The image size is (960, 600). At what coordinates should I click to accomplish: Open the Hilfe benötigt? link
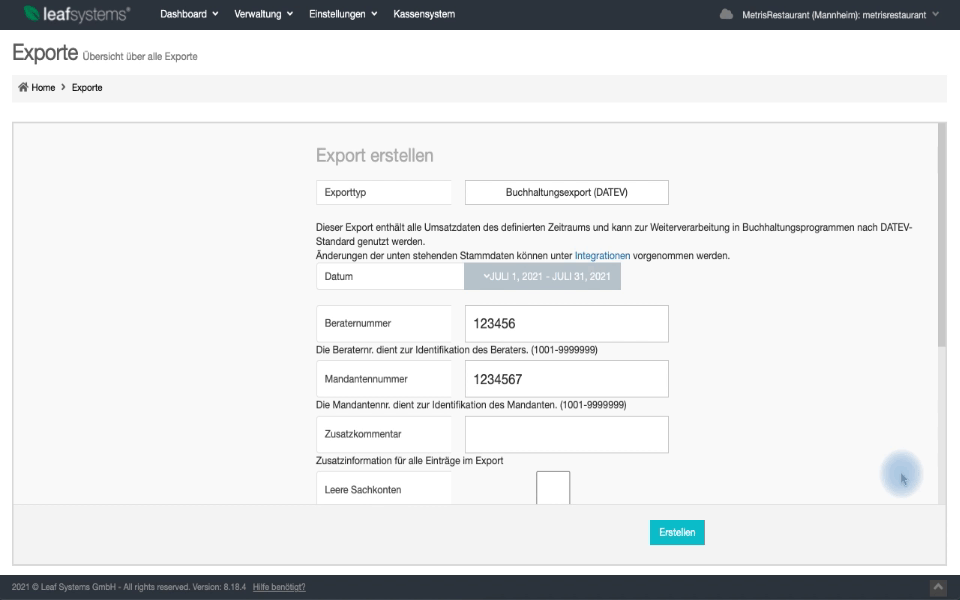pyautogui.click(x=279, y=587)
